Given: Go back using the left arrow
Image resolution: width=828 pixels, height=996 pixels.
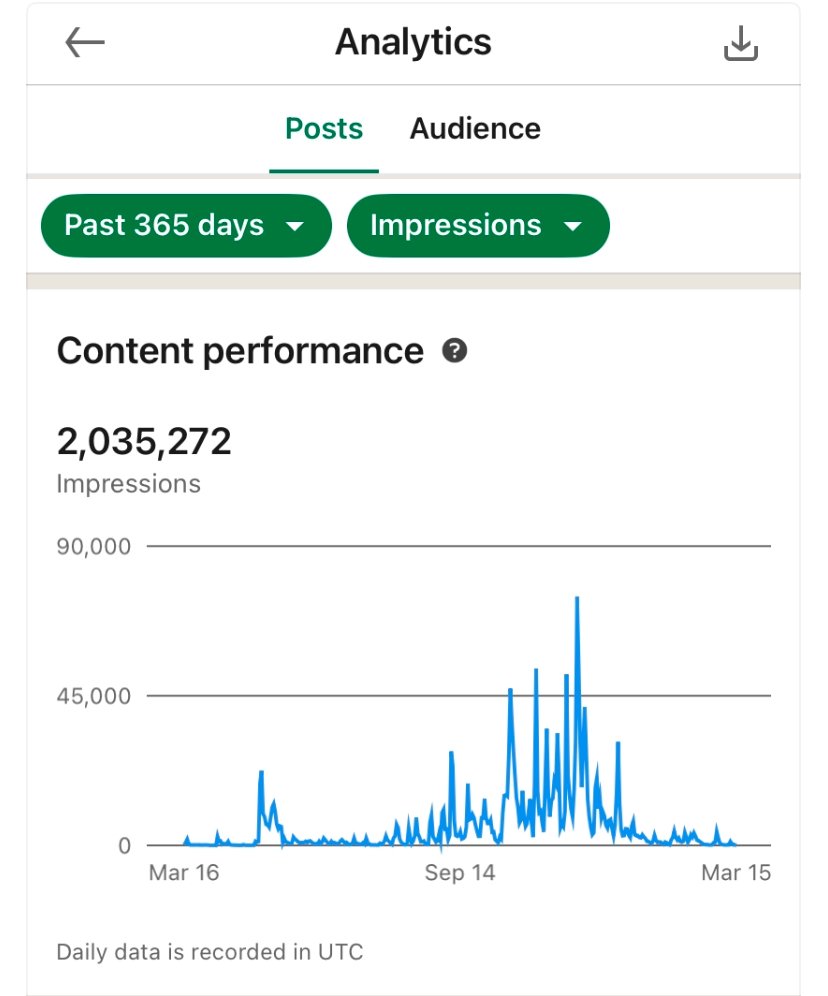Looking at the screenshot, I should [85, 43].
